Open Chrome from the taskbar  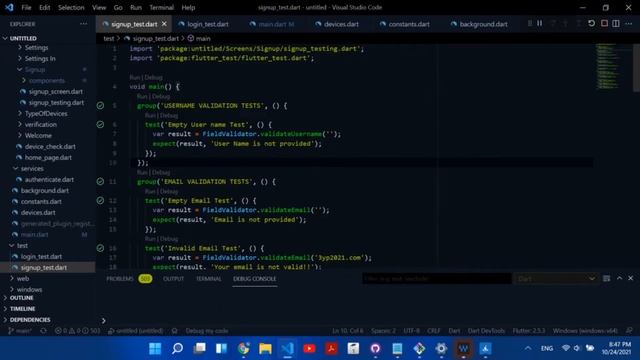[x=243, y=349]
